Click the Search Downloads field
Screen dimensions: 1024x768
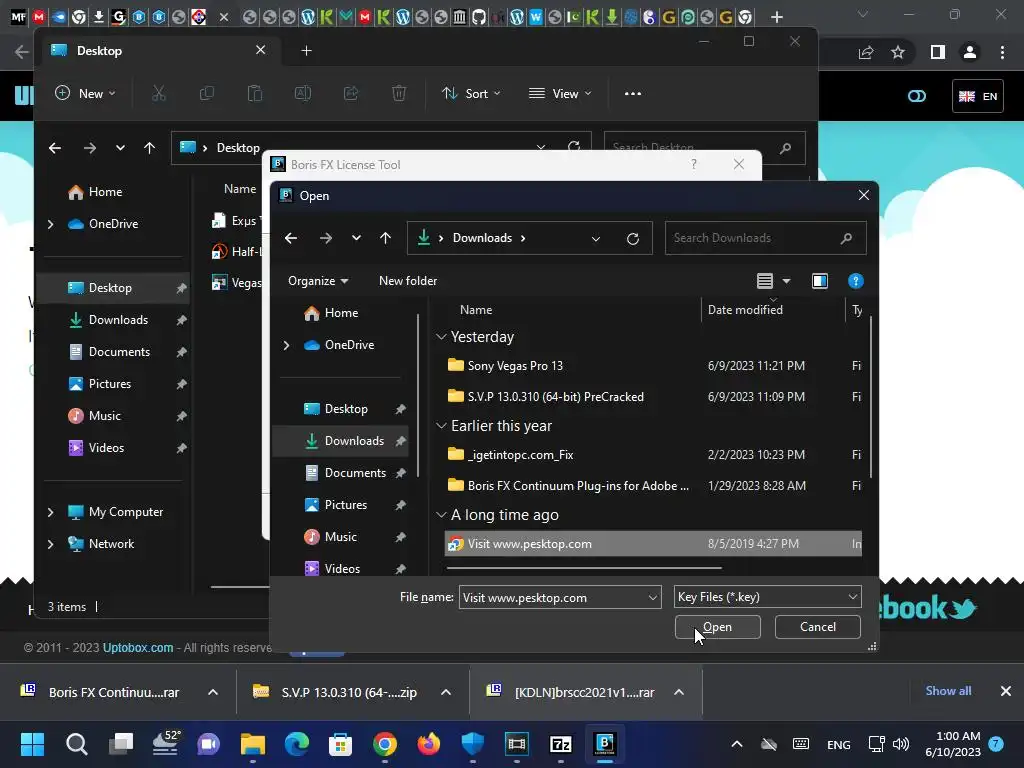[x=765, y=238]
